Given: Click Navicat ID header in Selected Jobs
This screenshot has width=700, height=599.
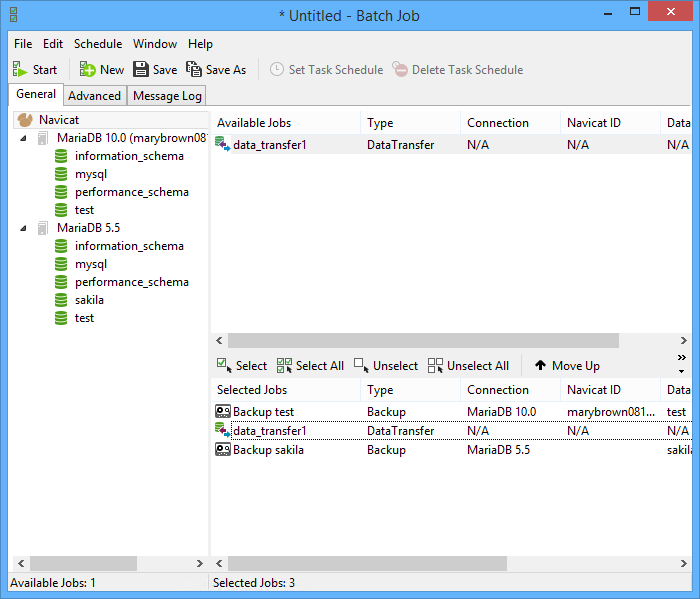Looking at the screenshot, I should pyautogui.click(x=610, y=390).
